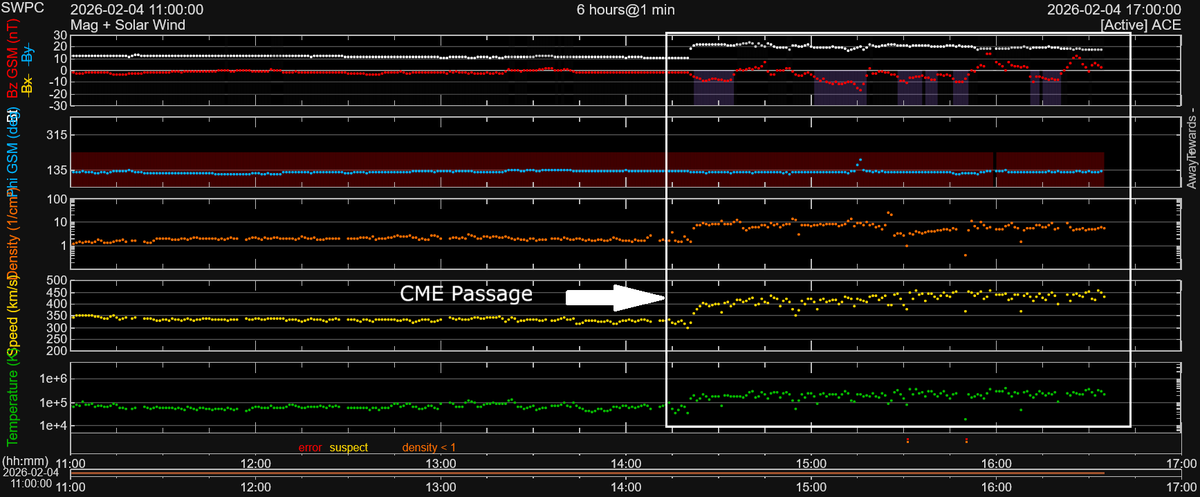The image size is (1200, 497).
Task: Click the red 'error' legend entry
Action: point(311,447)
